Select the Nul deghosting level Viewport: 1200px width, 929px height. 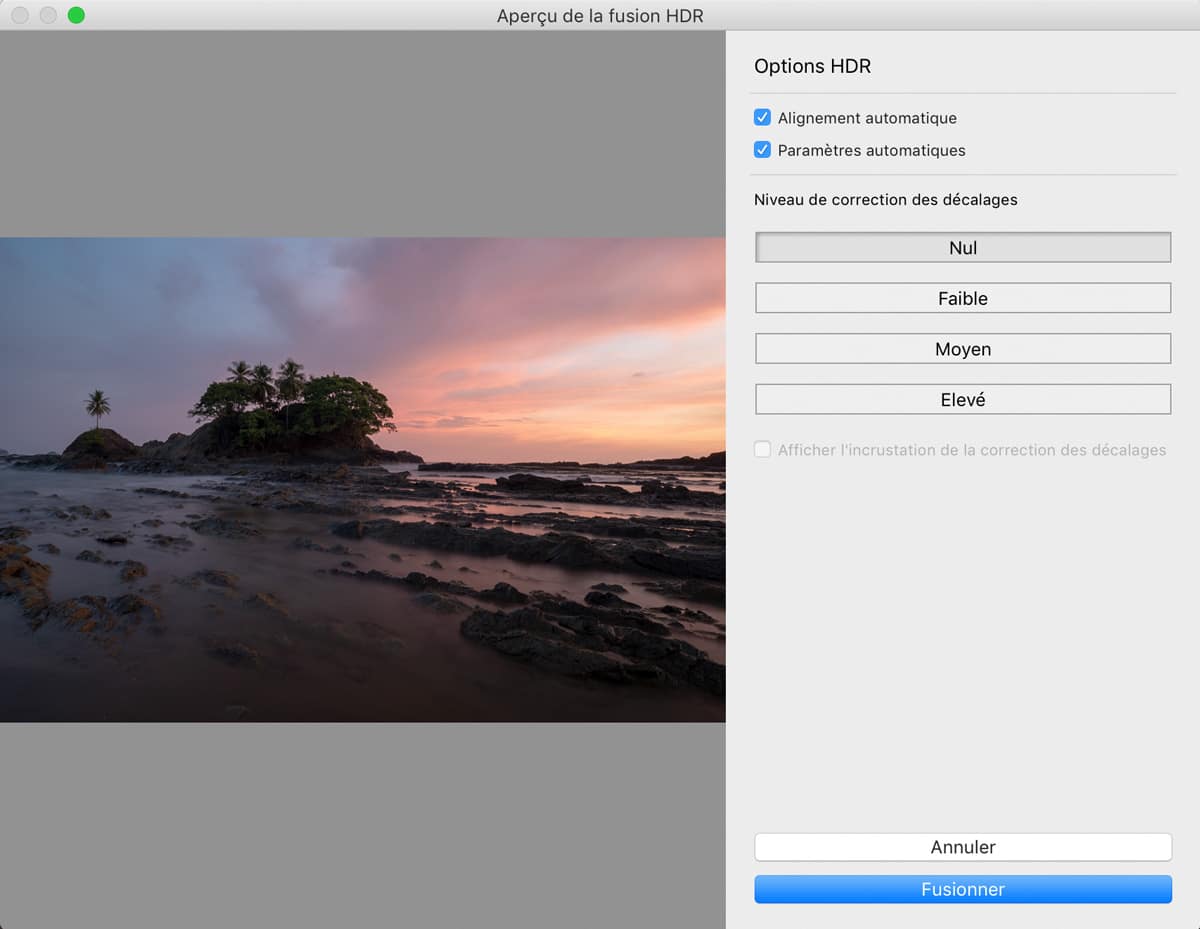pos(962,248)
